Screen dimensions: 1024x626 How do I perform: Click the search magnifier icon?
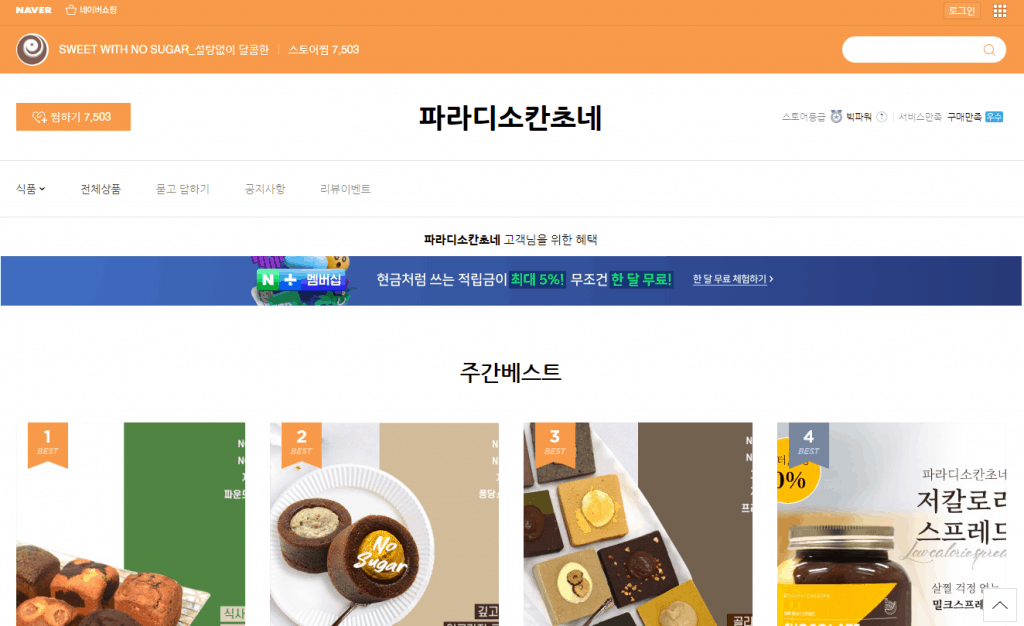[x=989, y=50]
